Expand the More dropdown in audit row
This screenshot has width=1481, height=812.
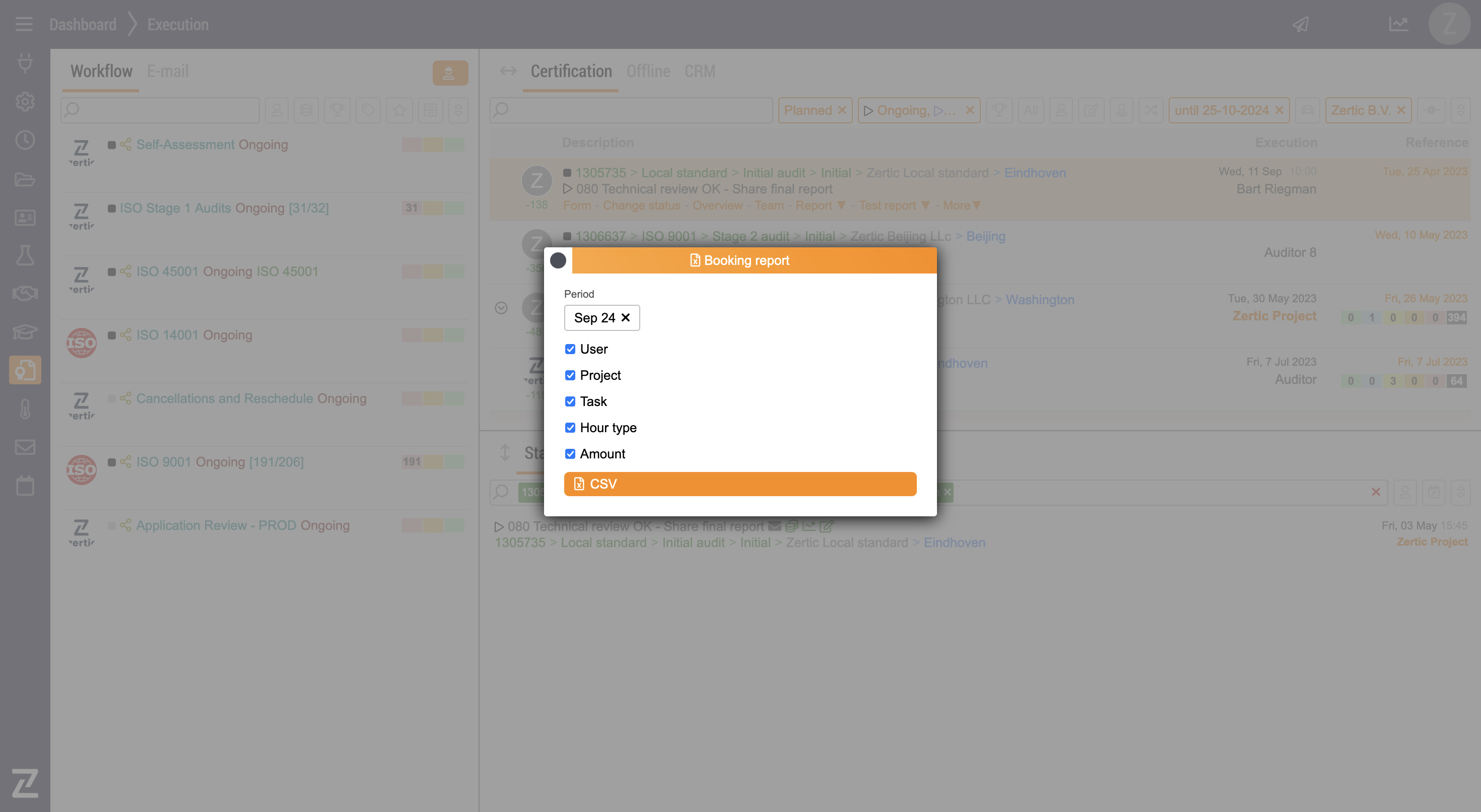[961, 206]
